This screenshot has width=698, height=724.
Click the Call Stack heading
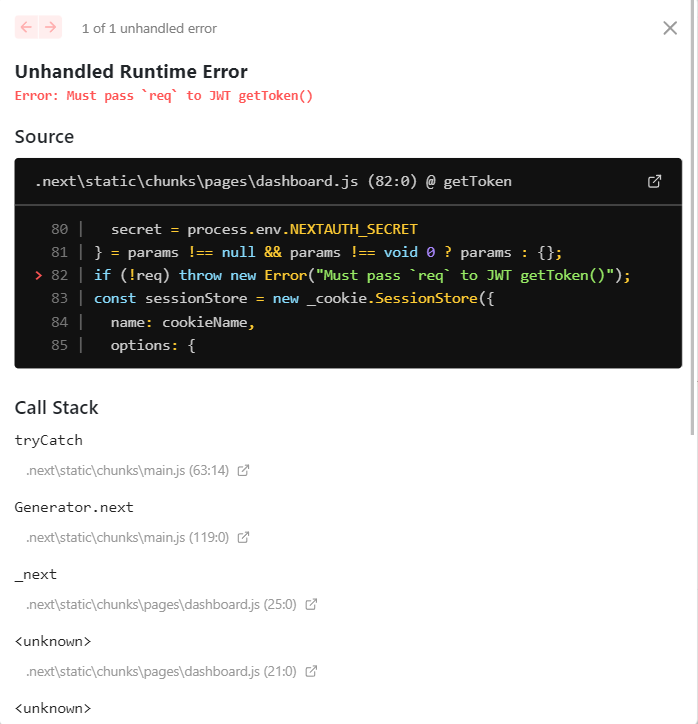tap(56, 408)
